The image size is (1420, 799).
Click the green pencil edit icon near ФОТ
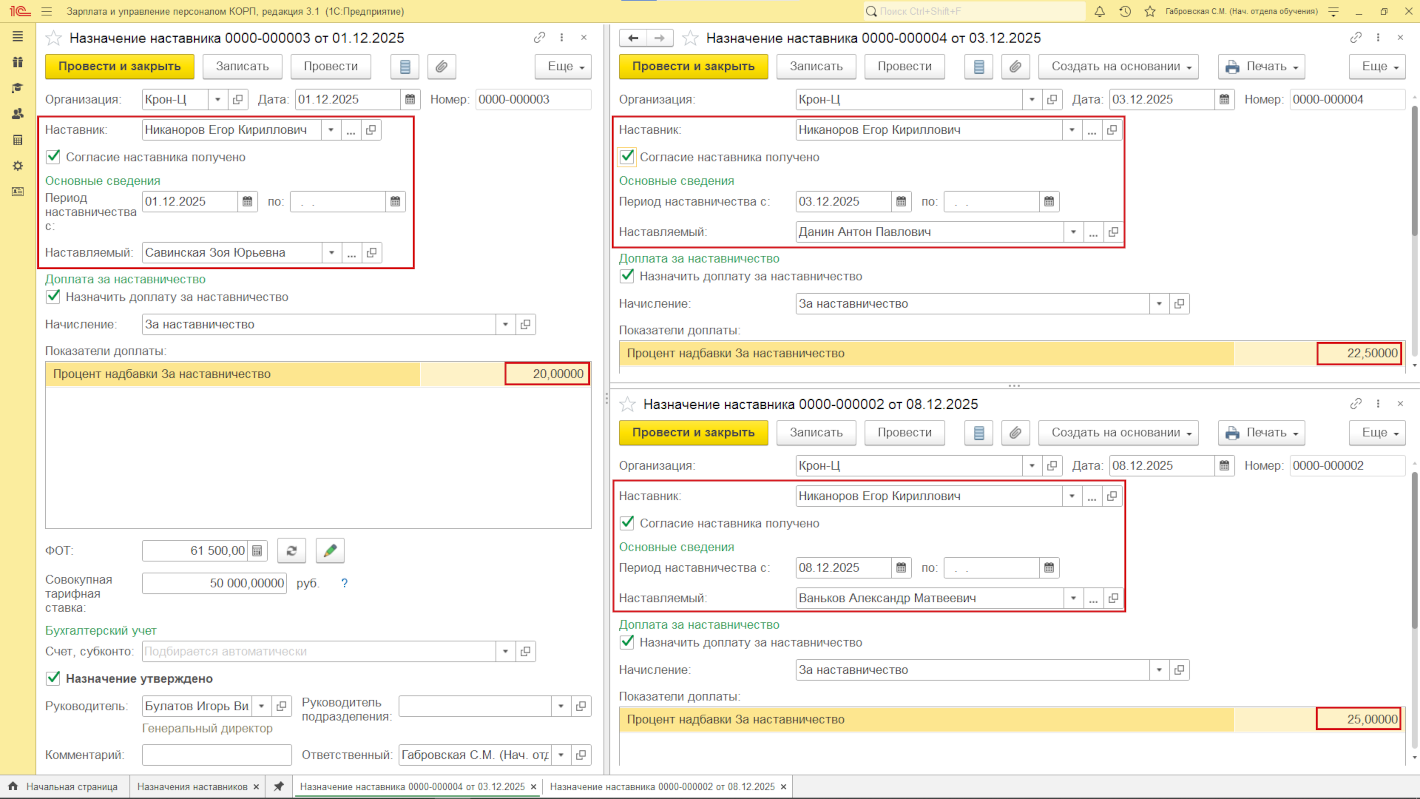(x=330, y=551)
